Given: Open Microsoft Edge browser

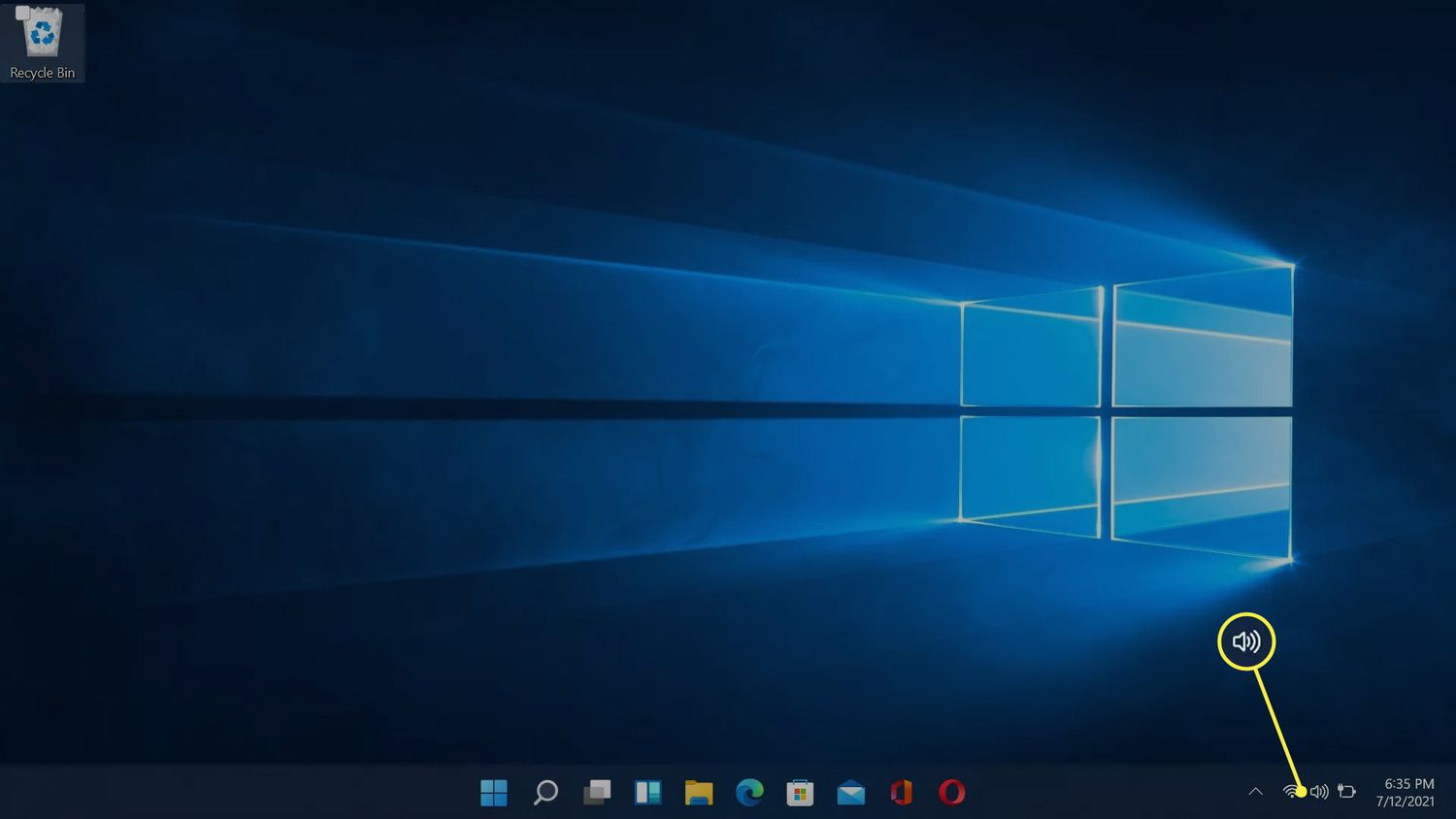Looking at the screenshot, I should point(749,793).
